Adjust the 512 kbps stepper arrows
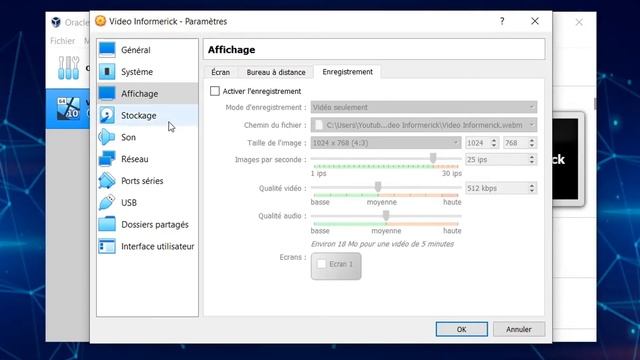640x360 pixels. [531, 188]
